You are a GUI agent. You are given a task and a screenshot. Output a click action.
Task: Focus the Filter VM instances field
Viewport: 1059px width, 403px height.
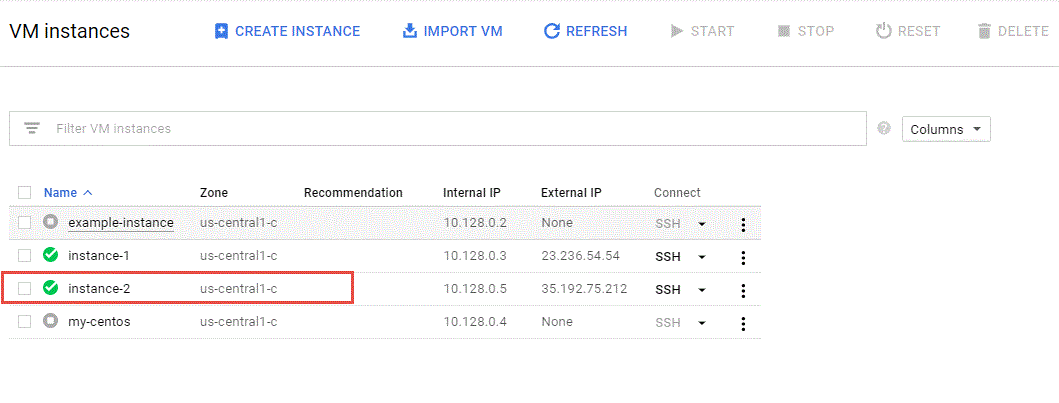tap(450, 128)
